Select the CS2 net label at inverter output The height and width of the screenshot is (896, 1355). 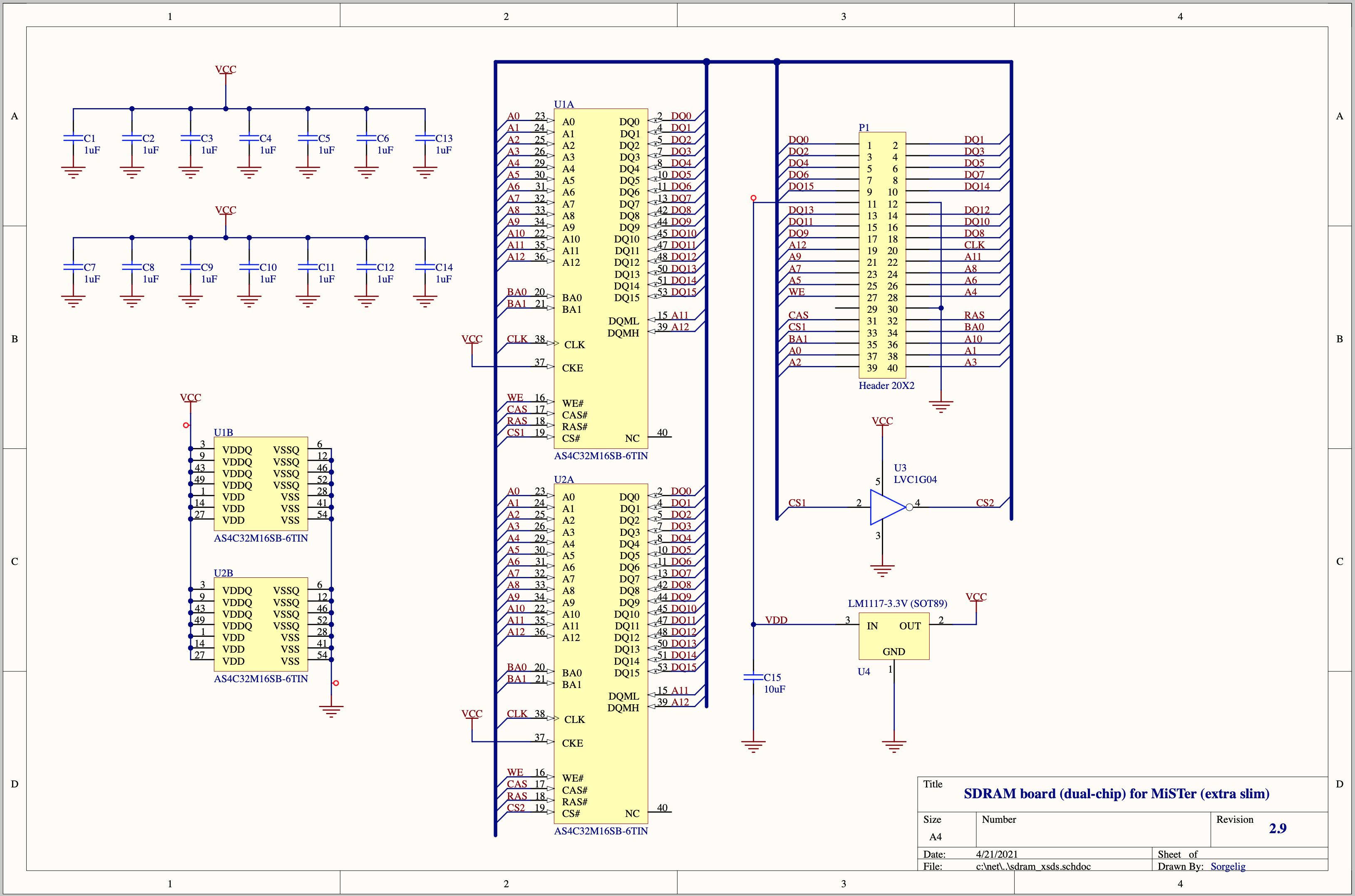click(x=985, y=503)
